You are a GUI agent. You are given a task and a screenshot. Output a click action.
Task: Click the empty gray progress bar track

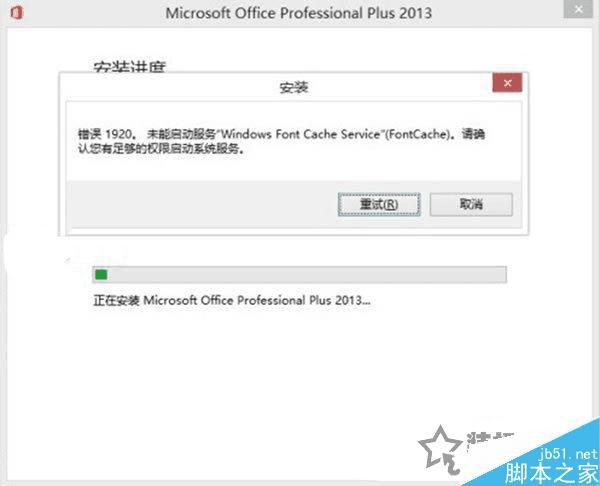pyautogui.click(x=307, y=274)
